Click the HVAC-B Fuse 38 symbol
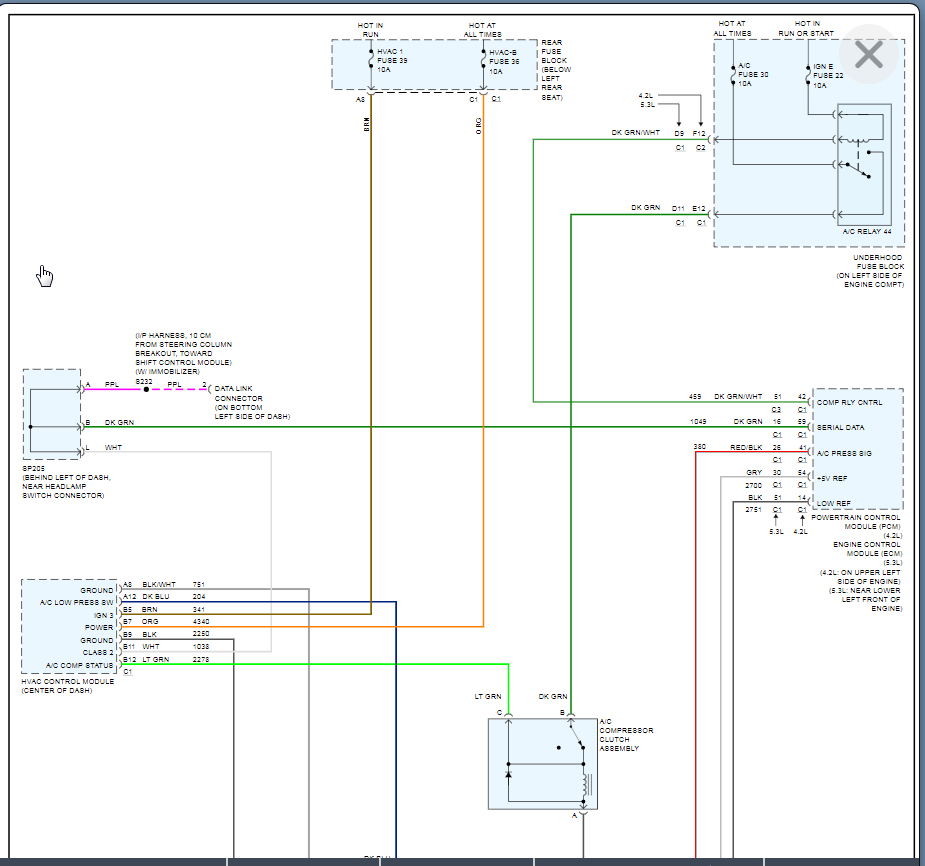Viewport: 925px width, 866px height. [483, 60]
